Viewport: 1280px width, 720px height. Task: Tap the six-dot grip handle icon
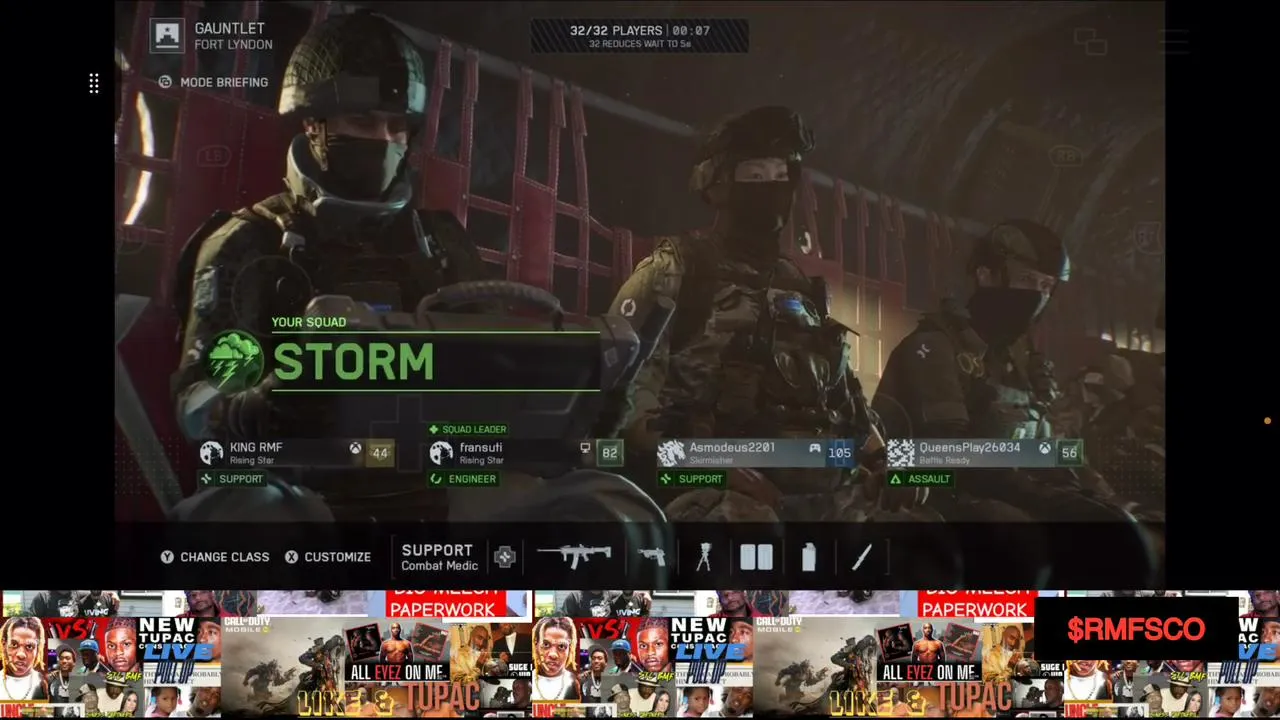(94, 84)
